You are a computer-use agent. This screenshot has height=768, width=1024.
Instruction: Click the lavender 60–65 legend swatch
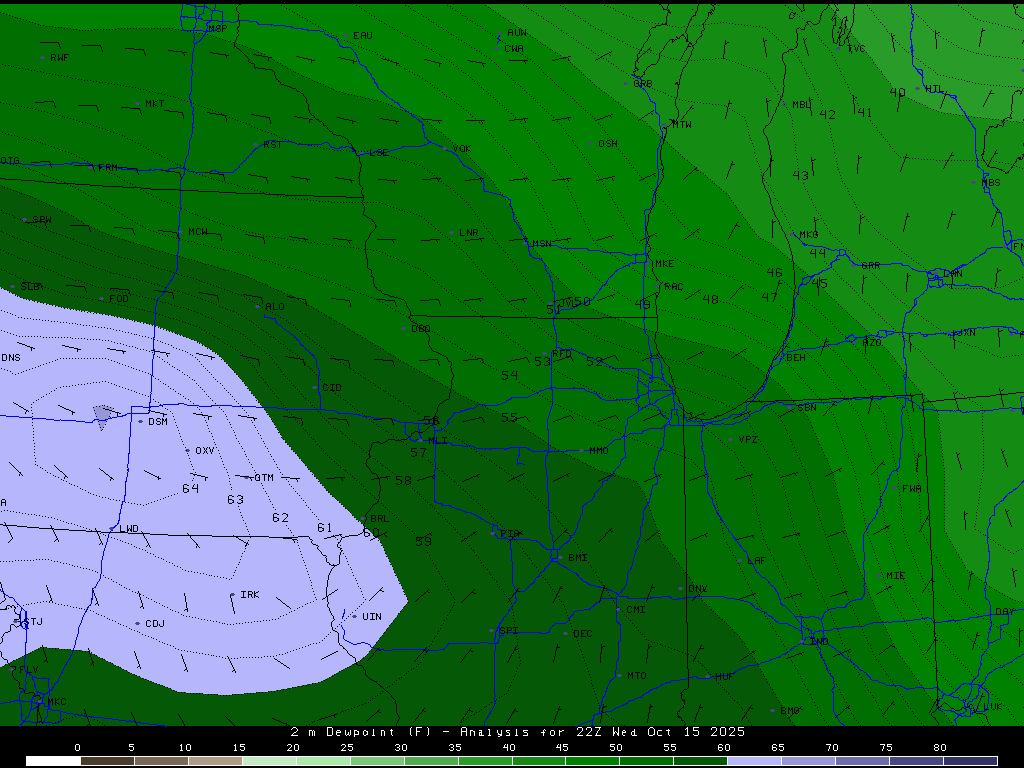click(754, 761)
